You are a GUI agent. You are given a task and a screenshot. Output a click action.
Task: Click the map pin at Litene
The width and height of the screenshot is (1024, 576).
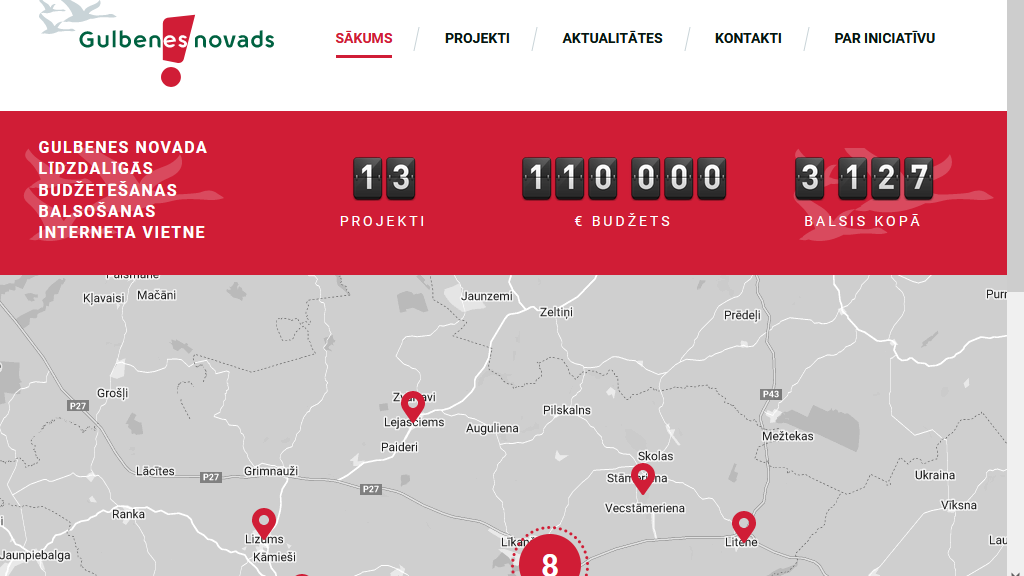(x=743, y=526)
